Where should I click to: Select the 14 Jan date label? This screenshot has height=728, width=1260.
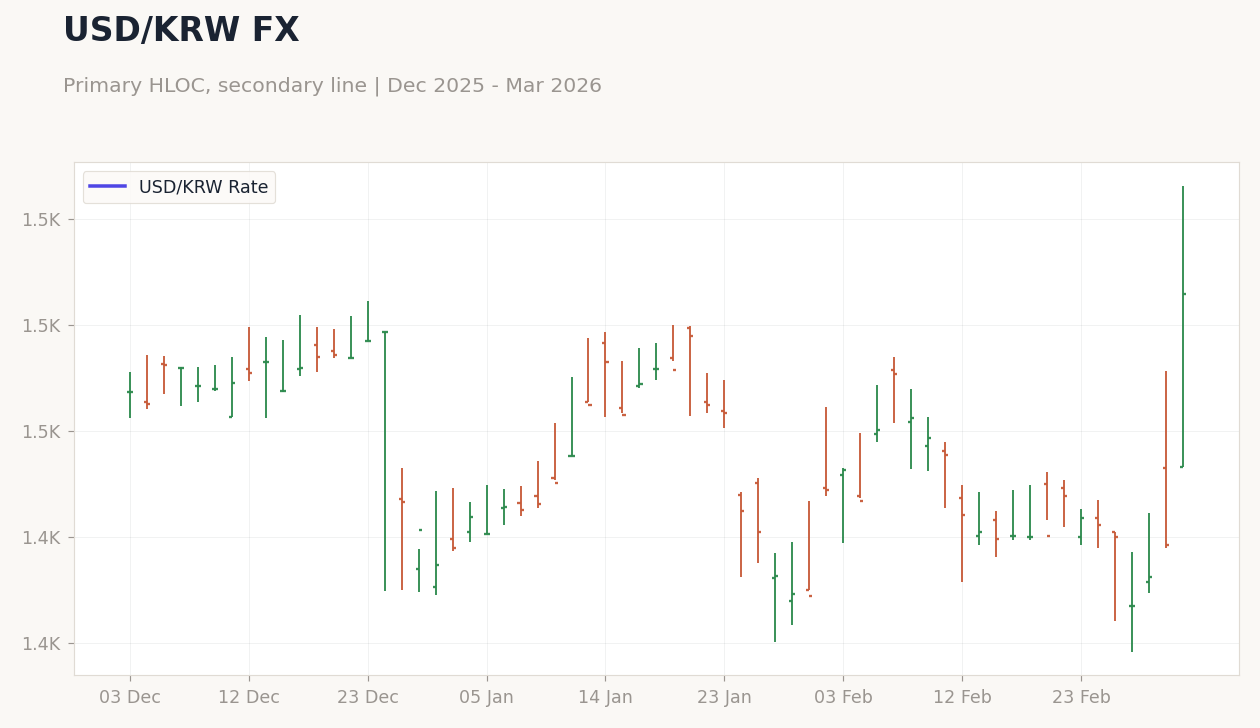605,697
